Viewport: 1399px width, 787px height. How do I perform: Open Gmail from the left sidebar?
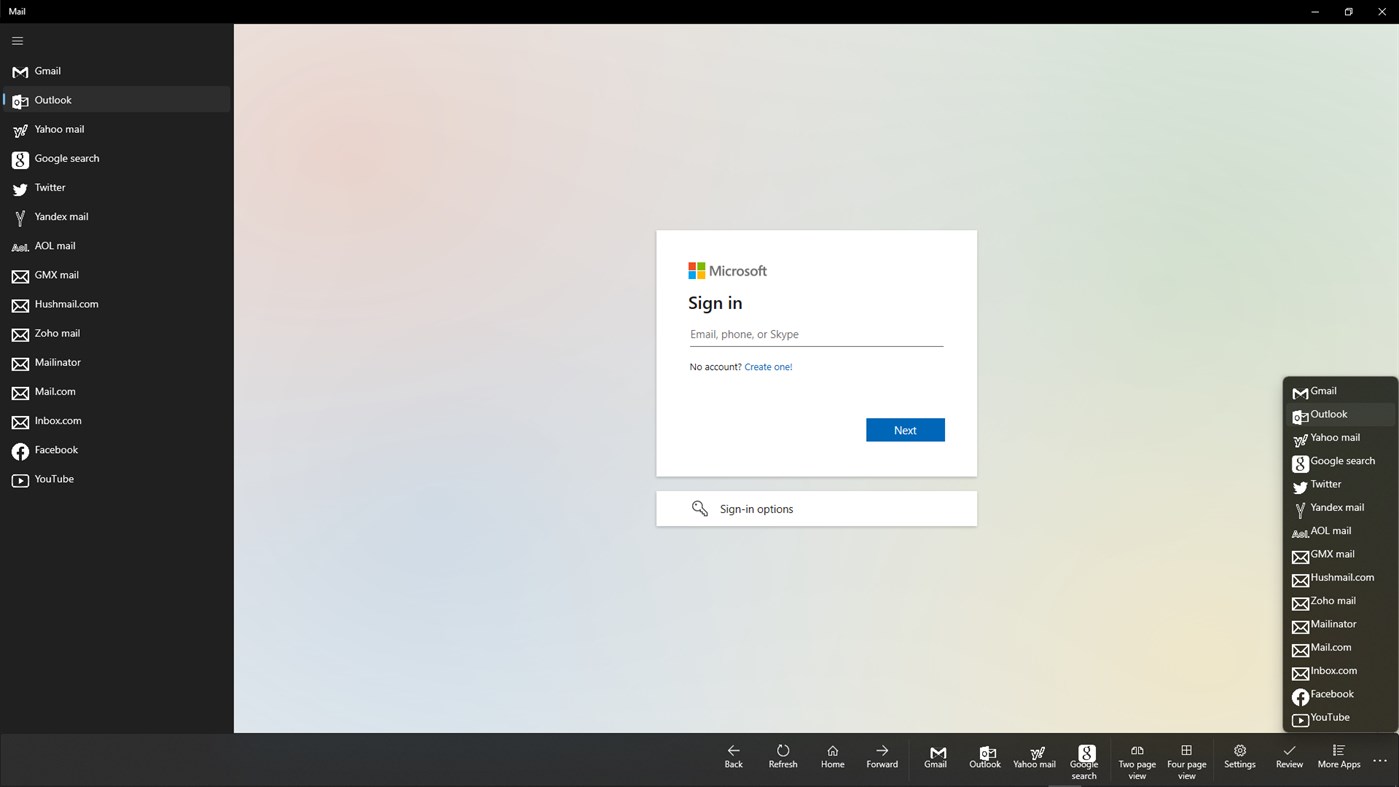(48, 70)
